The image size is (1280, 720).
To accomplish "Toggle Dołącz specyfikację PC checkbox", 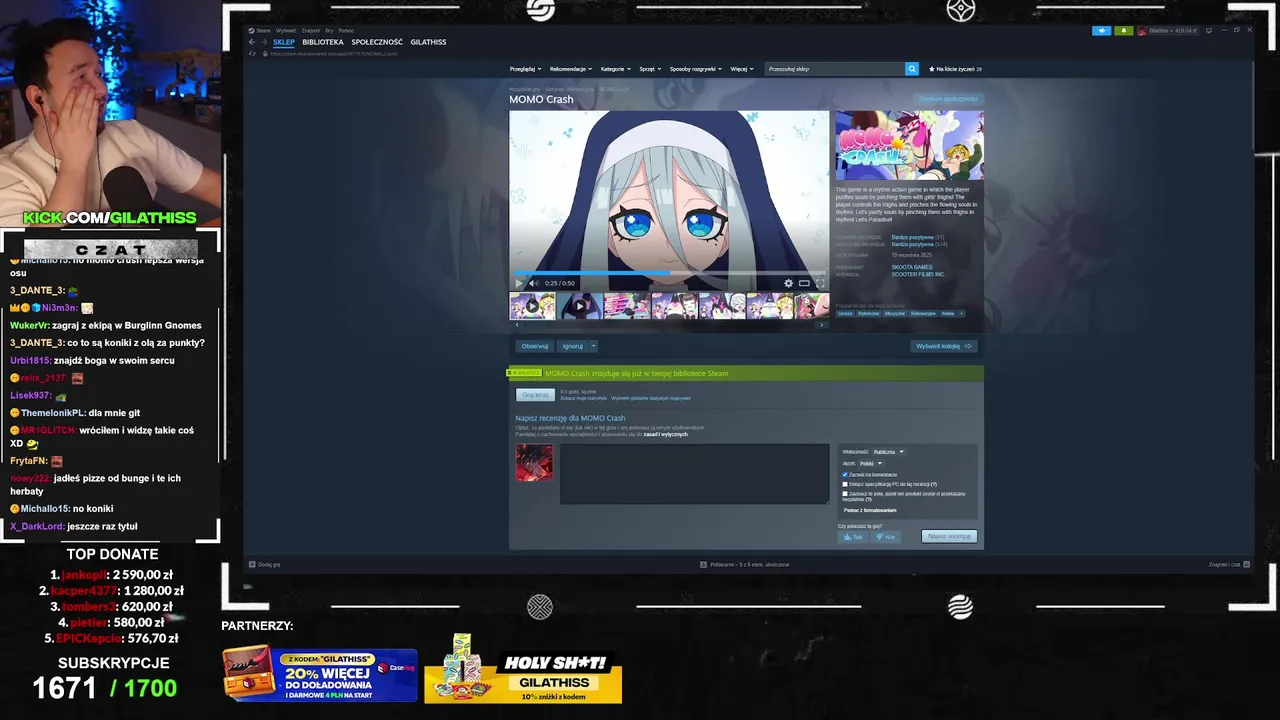I will pos(845,484).
